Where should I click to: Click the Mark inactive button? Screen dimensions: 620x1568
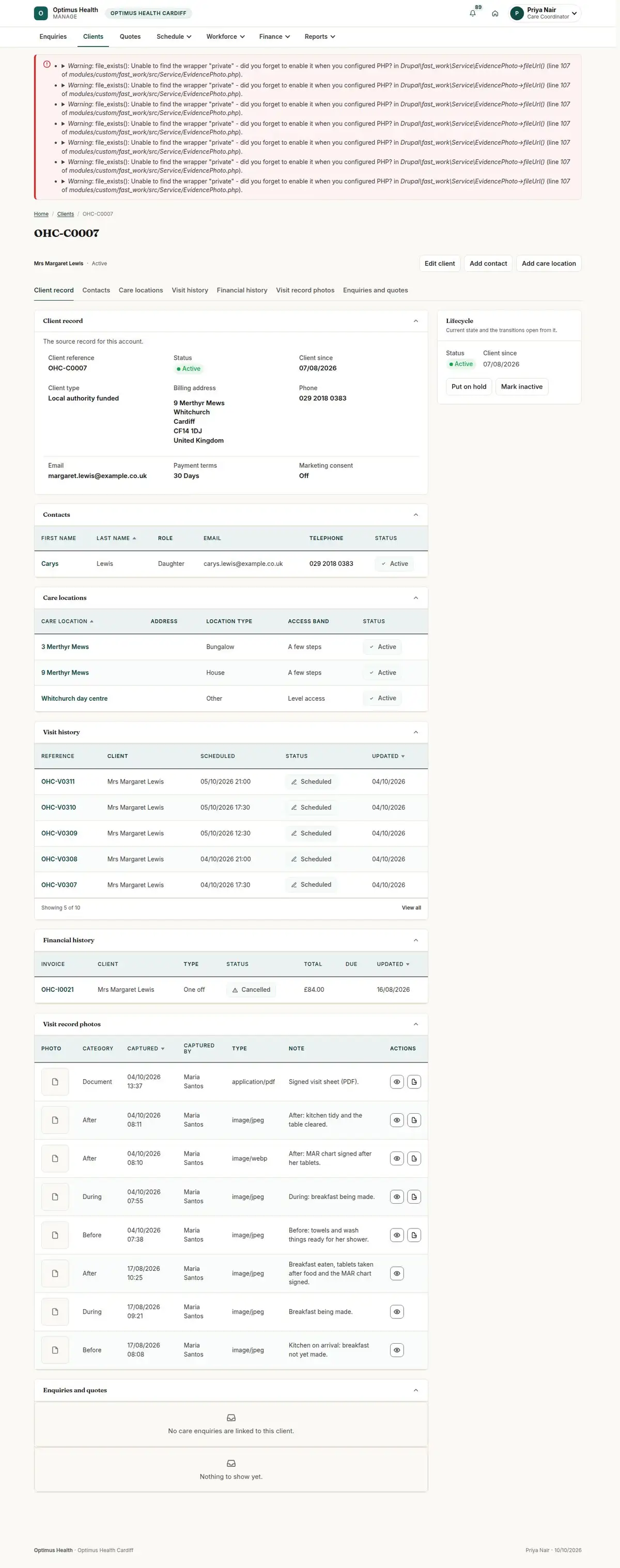click(521, 387)
